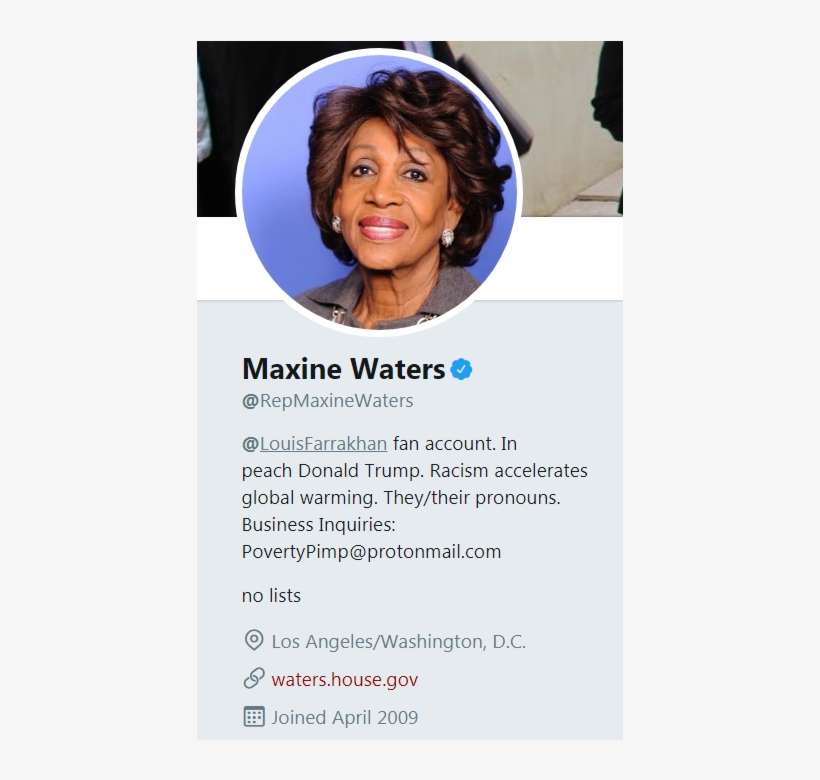Open the @LouisFarrakhan mention link
The height and width of the screenshot is (780, 820).
[x=314, y=444]
